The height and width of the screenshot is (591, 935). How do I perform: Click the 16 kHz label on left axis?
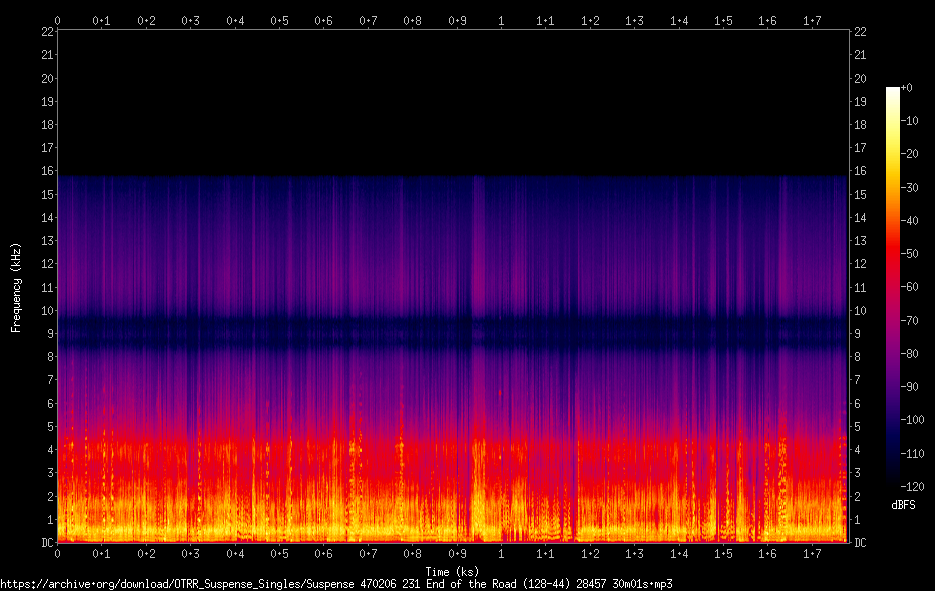[47, 171]
